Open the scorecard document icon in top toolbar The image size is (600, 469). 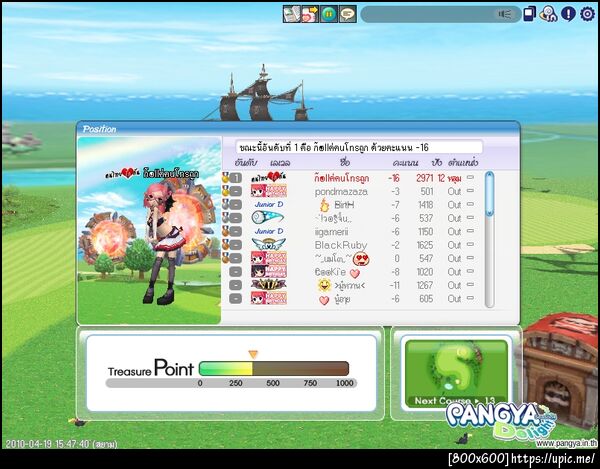coord(292,14)
